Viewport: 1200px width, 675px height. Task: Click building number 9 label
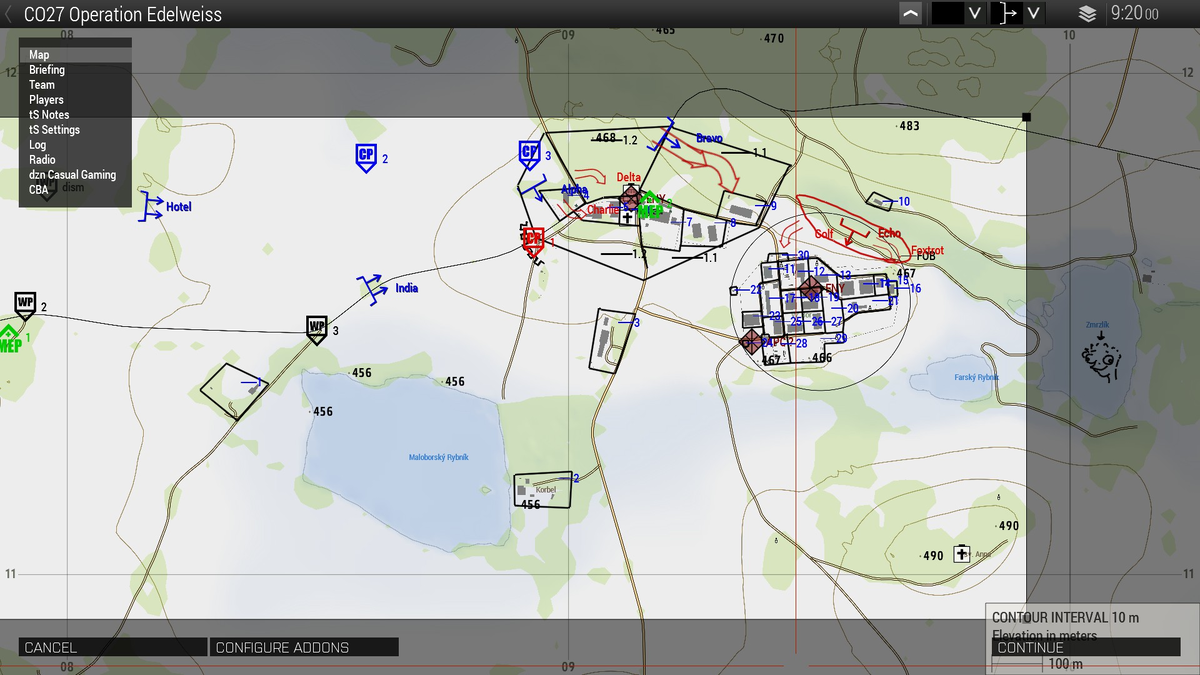[773, 206]
